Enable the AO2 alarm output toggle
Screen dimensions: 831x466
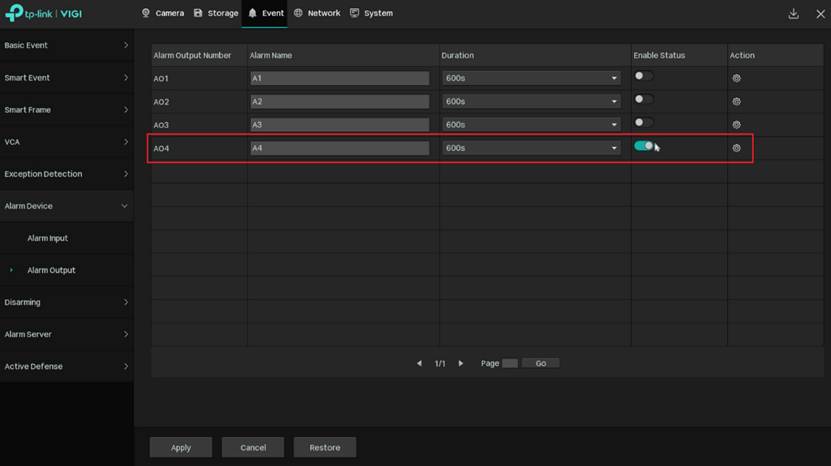(x=643, y=99)
